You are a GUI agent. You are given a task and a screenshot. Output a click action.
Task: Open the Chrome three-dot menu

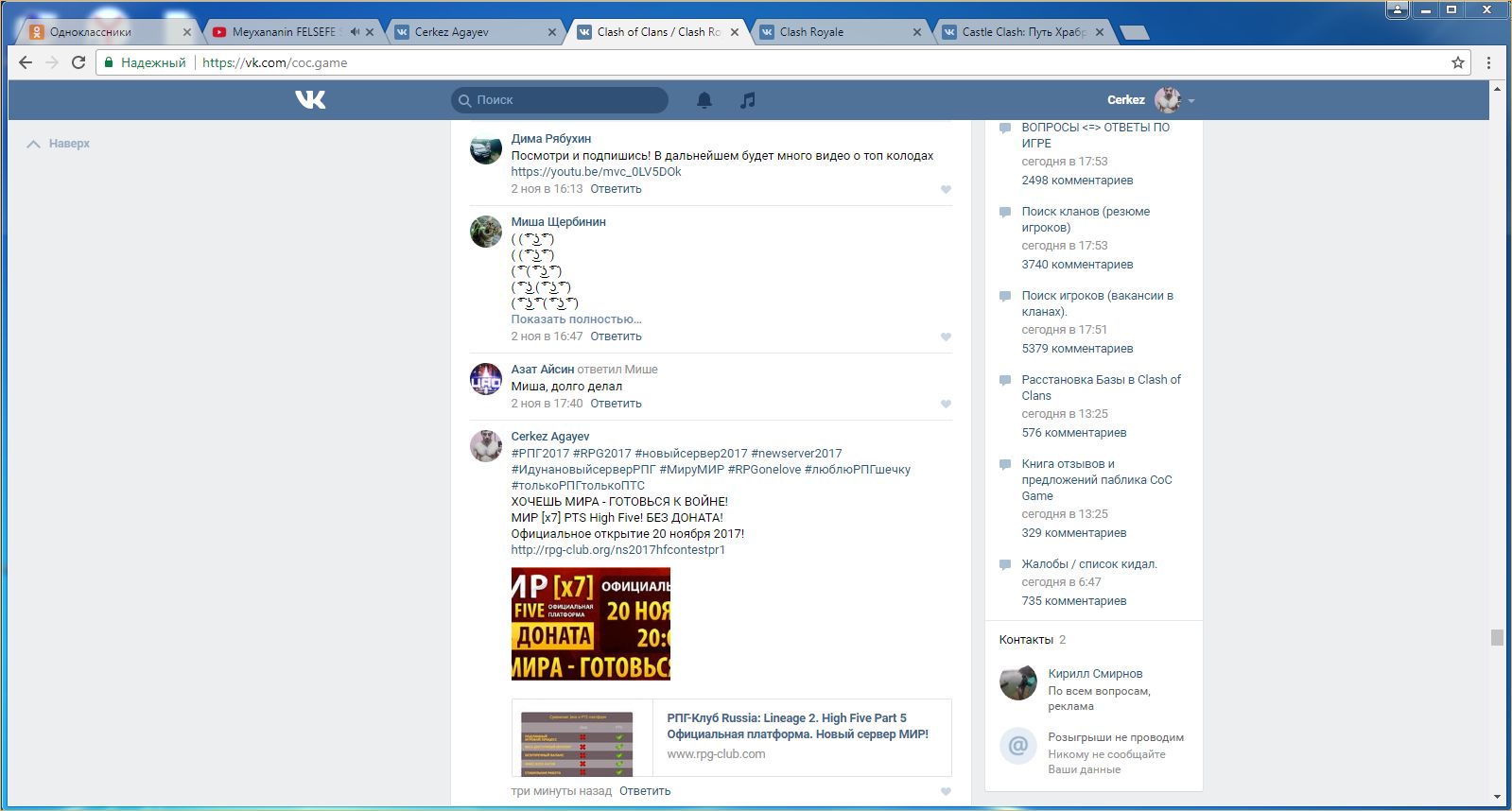pyautogui.click(x=1488, y=62)
